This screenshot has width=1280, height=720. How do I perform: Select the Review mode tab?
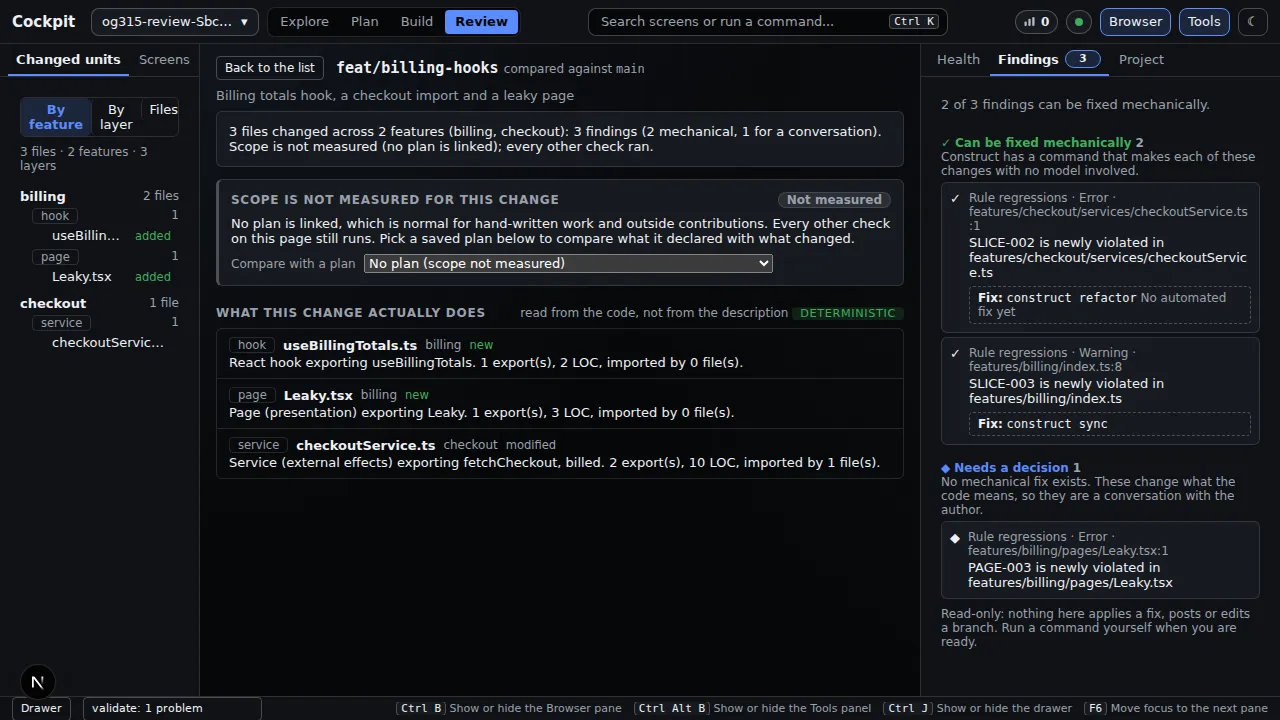click(481, 21)
